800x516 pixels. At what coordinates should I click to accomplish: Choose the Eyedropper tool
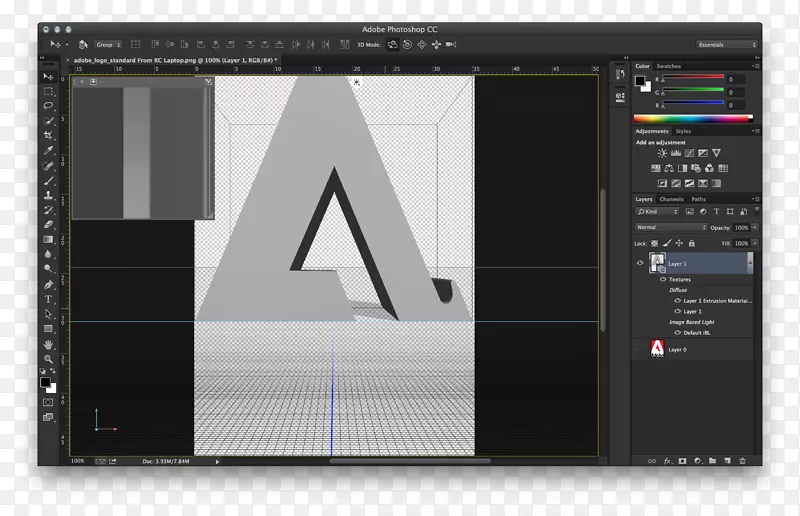pyautogui.click(x=48, y=150)
